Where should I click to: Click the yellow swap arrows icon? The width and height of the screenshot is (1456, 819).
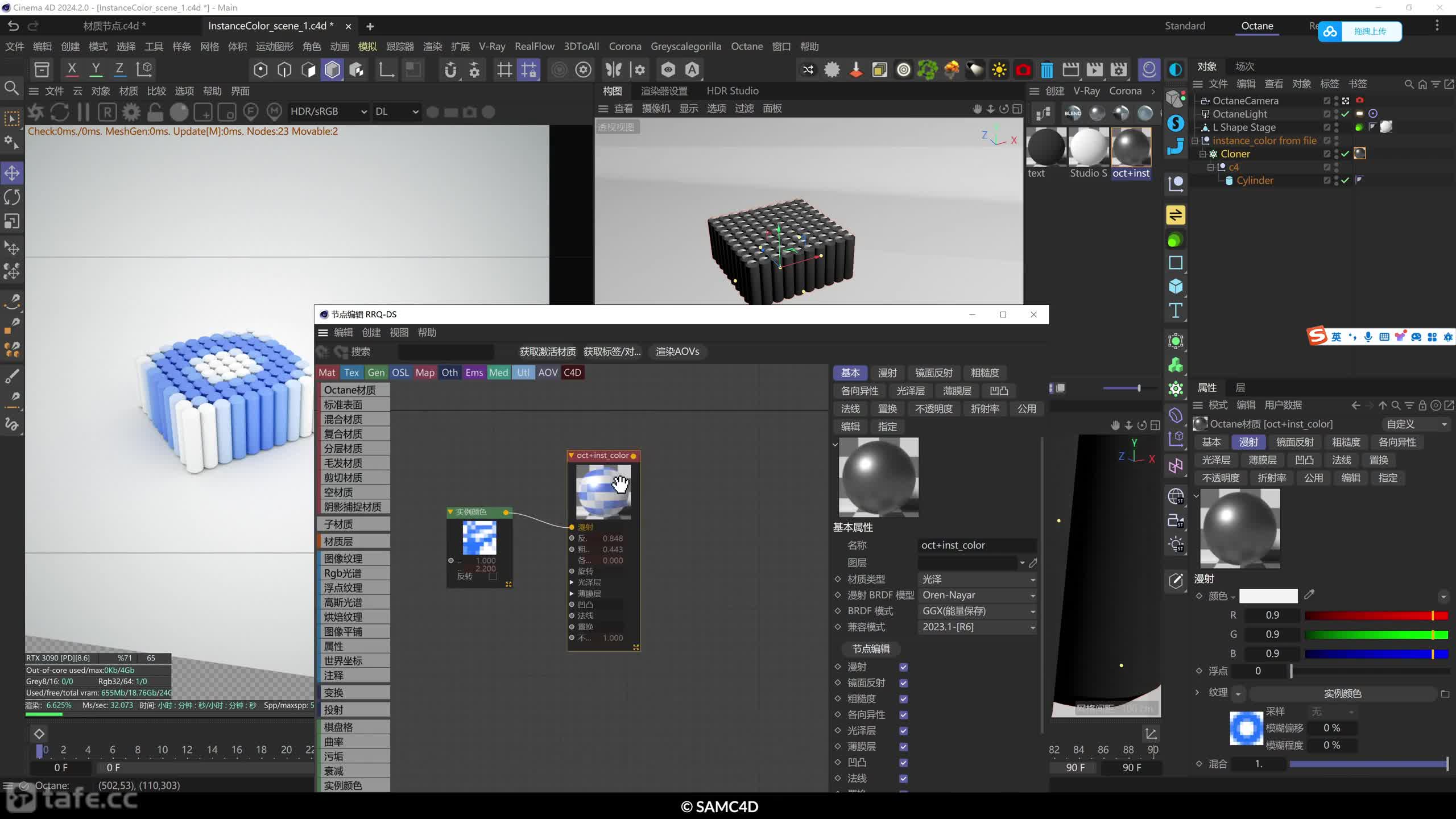pos(1176,215)
